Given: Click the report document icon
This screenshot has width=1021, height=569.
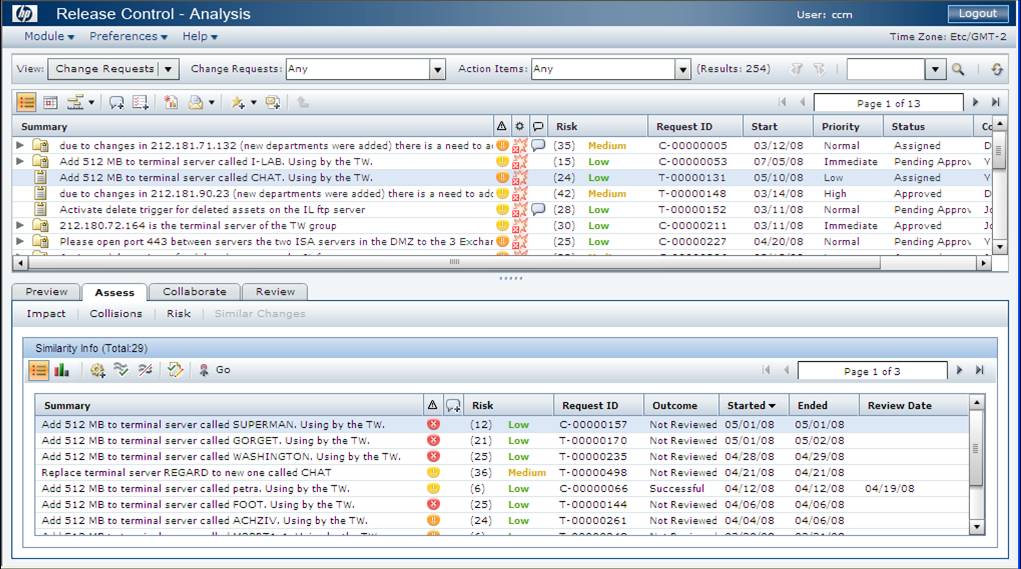Looking at the screenshot, I should point(171,103).
